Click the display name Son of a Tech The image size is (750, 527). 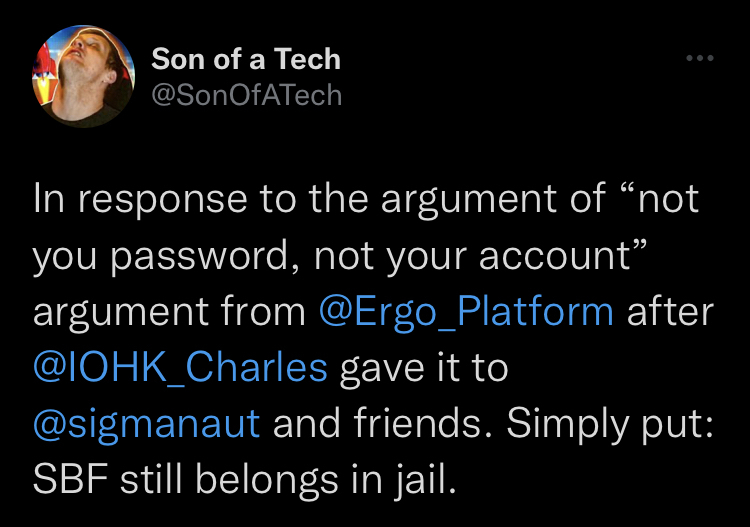tap(246, 59)
